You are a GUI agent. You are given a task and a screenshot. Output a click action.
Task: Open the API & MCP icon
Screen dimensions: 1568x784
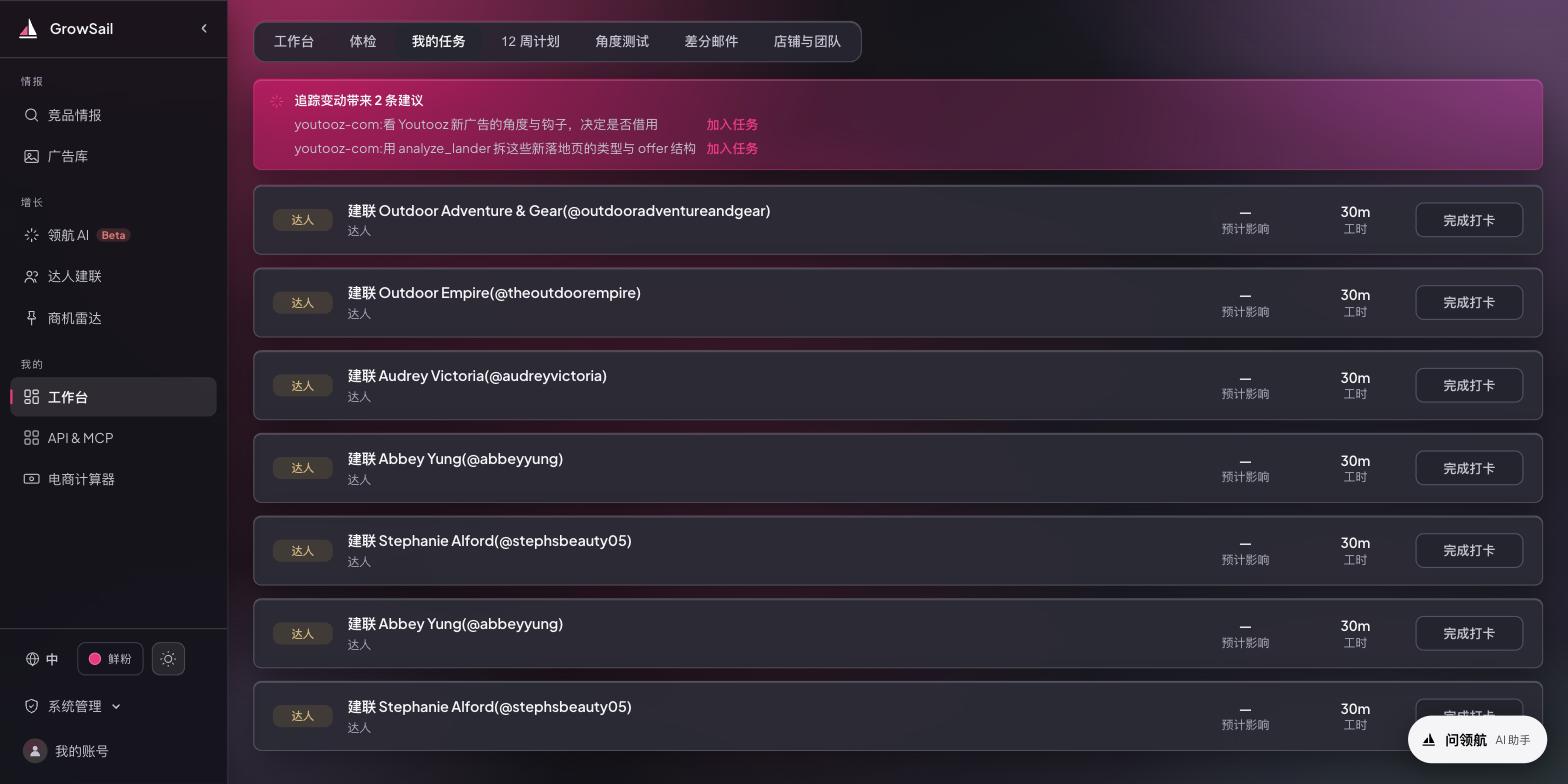[x=32, y=438]
